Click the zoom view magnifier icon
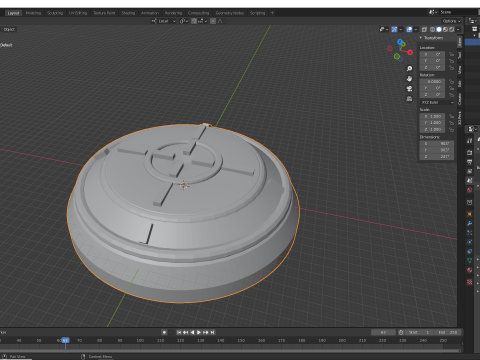Viewport: 480px width, 360px height. point(409,69)
